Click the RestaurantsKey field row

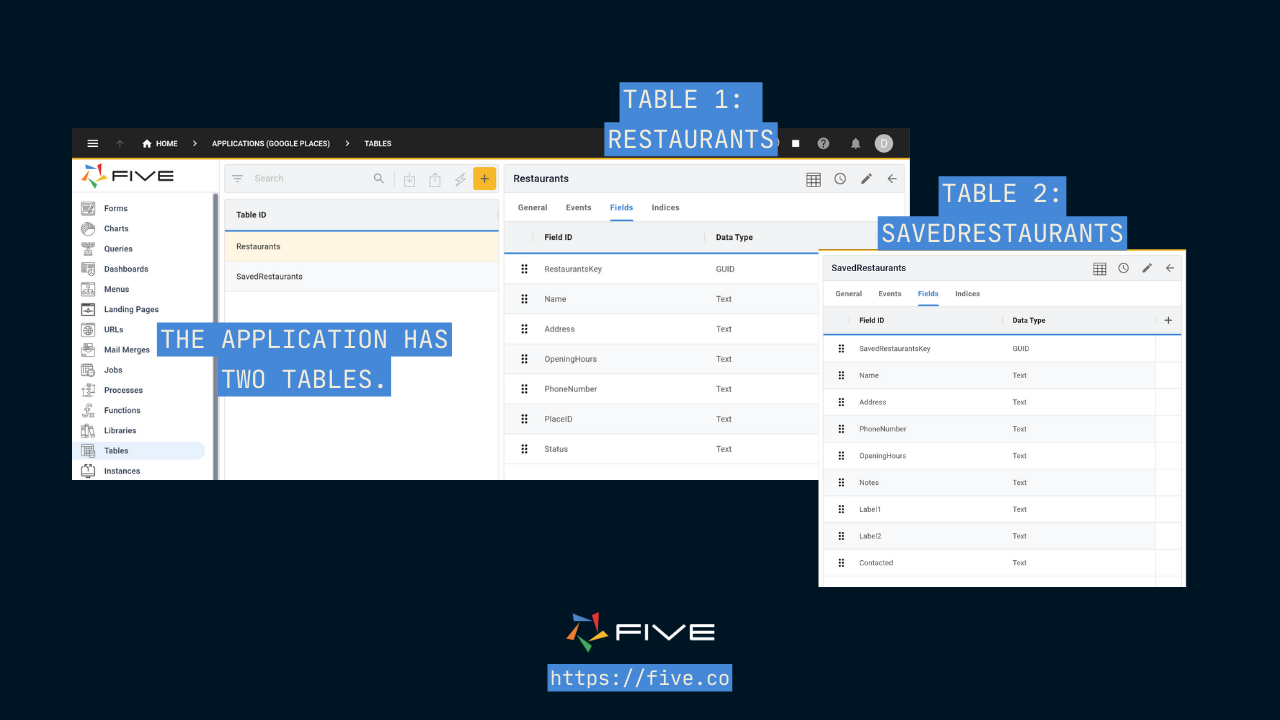[662, 269]
